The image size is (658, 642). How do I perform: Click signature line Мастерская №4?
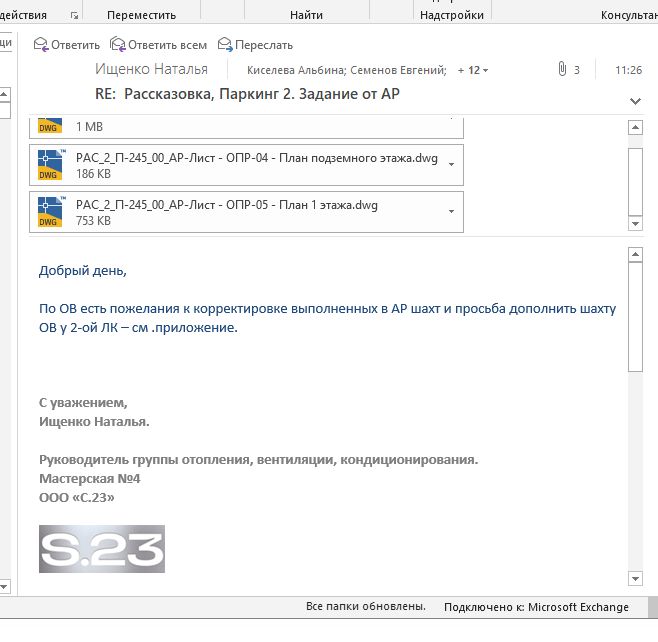pyautogui.click(x=89, y=478)
